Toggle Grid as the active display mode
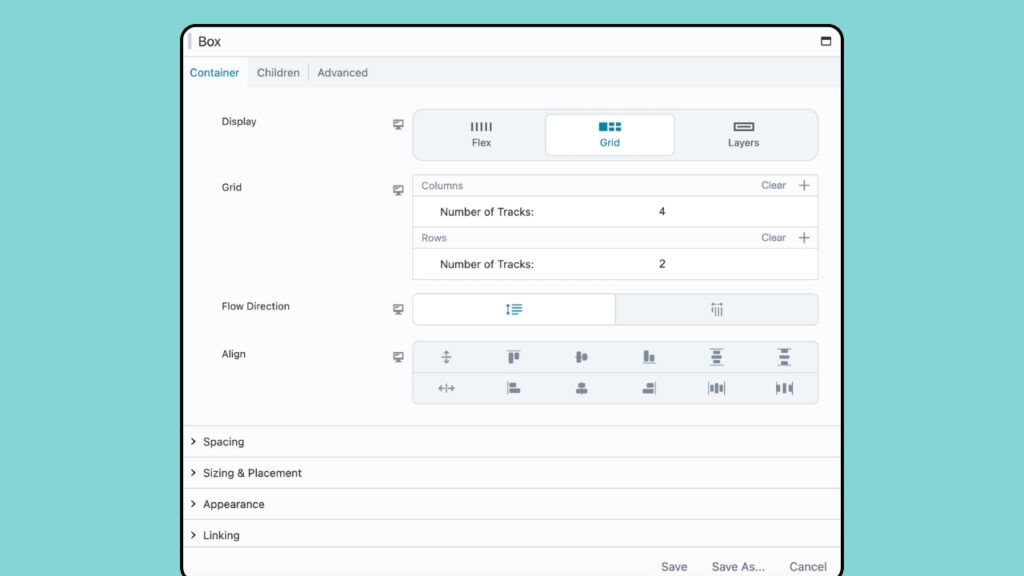Image resolution: width=1024 pixels, height=576 pixels. click(x=609, y=134)
